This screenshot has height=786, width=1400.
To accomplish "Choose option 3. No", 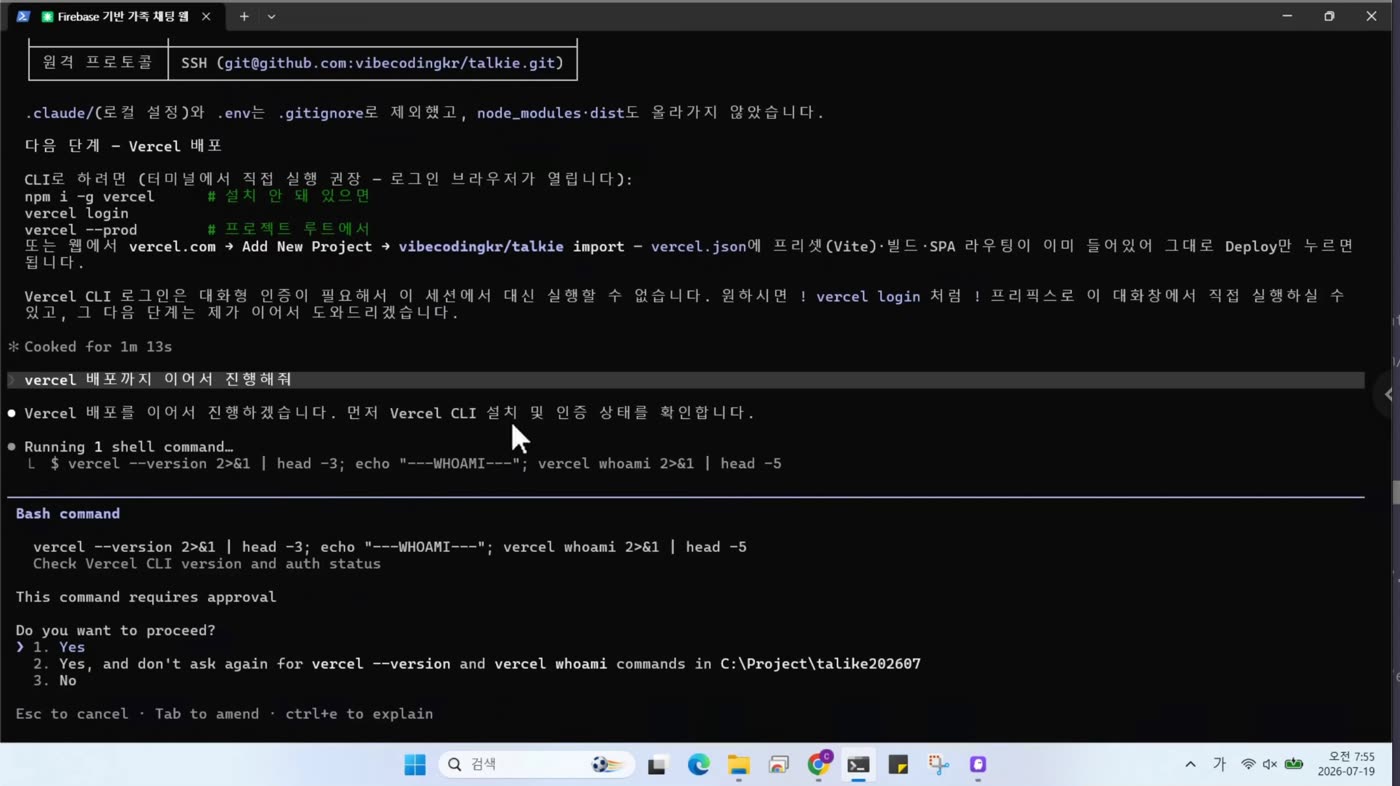I will (55, 681).
